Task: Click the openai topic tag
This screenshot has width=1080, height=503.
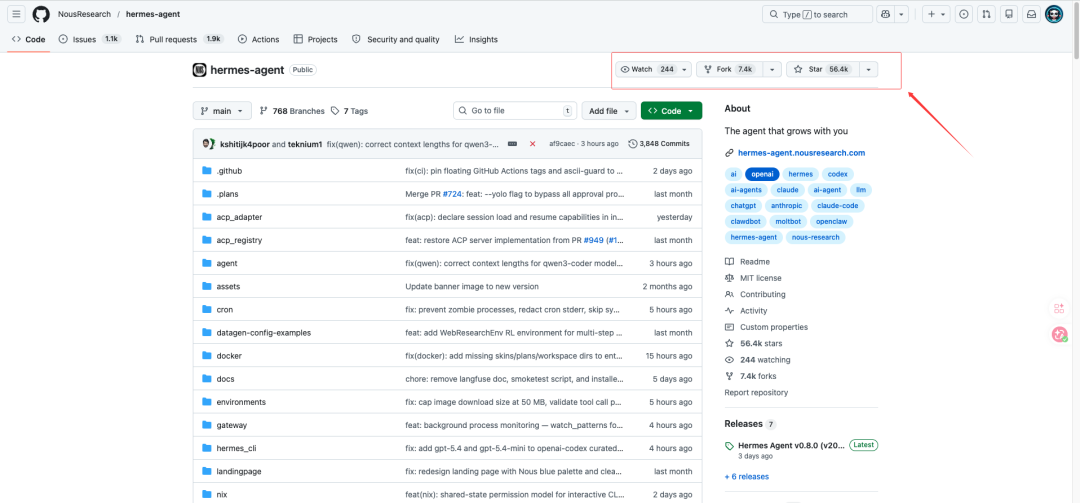Action: 762,174
